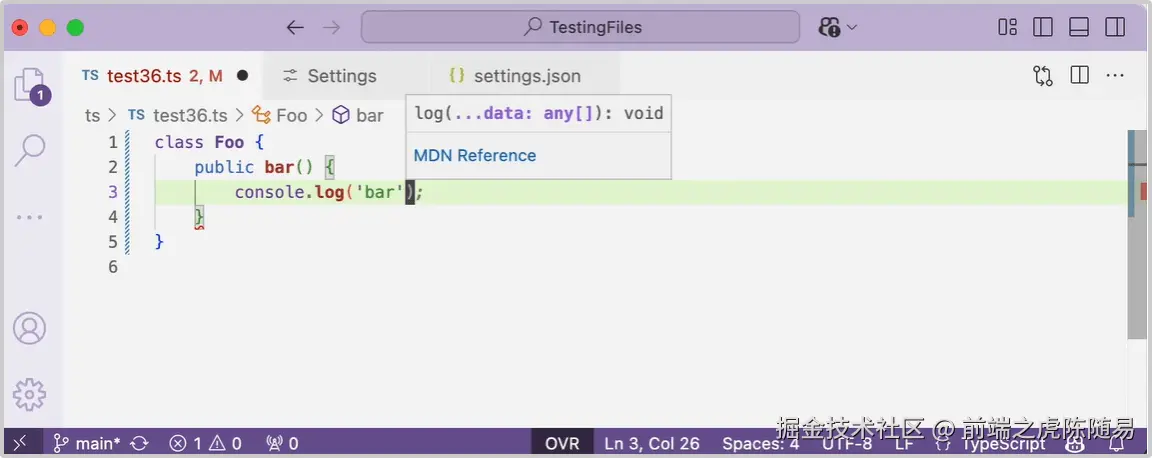Open the Explorer view in activity bar
The height and width of the screenshot is (458, 1152).
(30, 85)
